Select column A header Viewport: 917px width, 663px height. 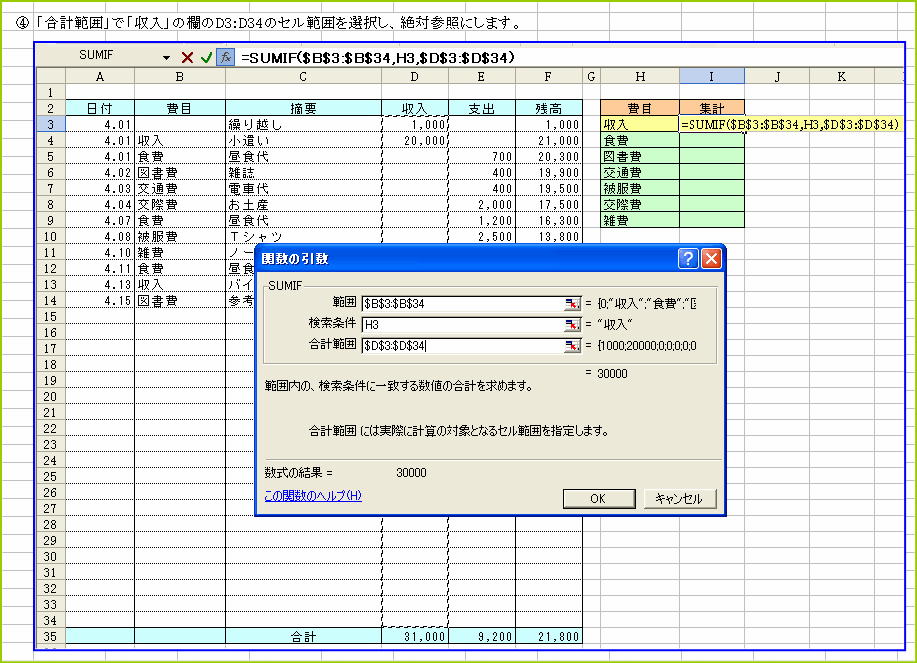click(x=100, y=77)
